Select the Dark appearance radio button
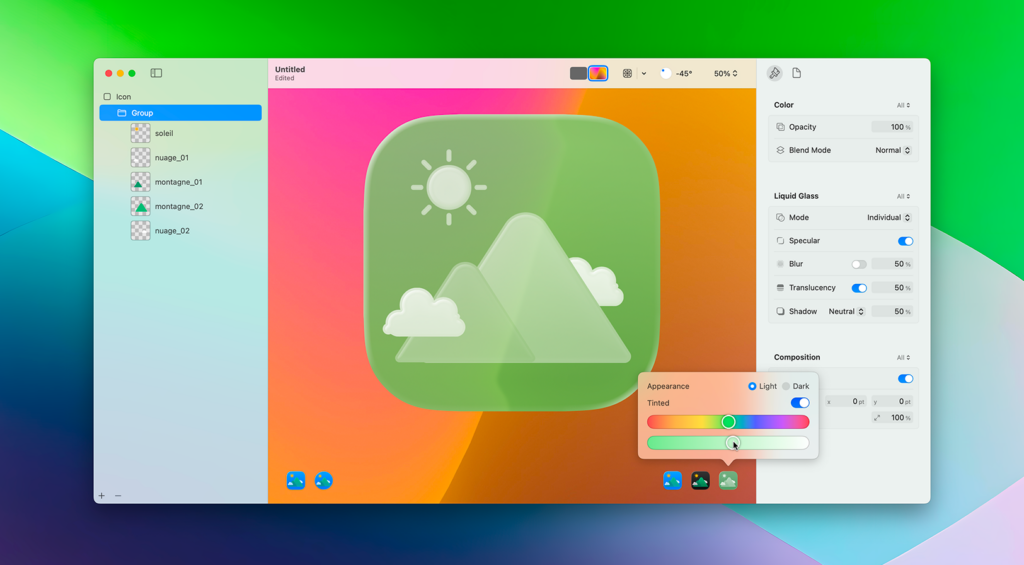1024x565 pixels. point(787,386)
